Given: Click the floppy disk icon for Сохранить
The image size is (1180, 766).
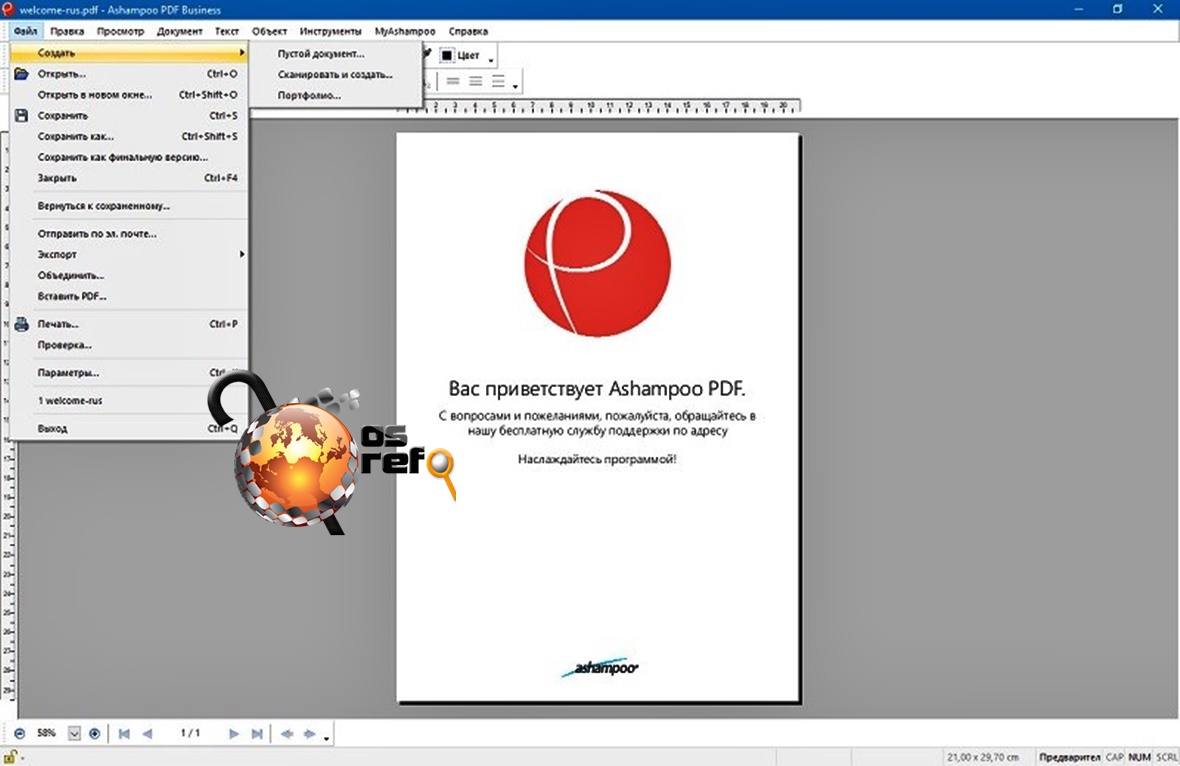Looking at the screenshot, I should [21, 115].
